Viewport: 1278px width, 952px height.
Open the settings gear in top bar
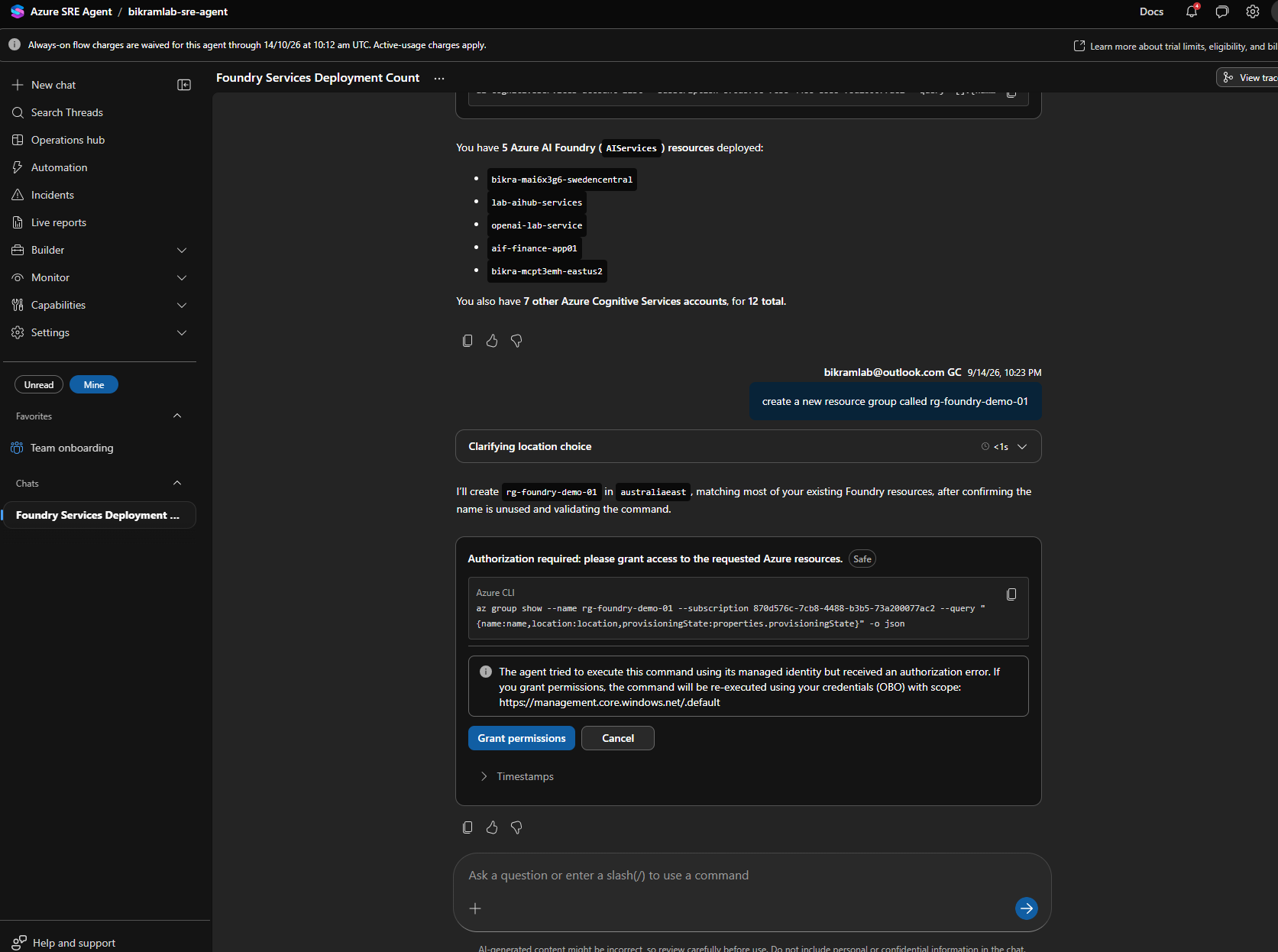1253,11
